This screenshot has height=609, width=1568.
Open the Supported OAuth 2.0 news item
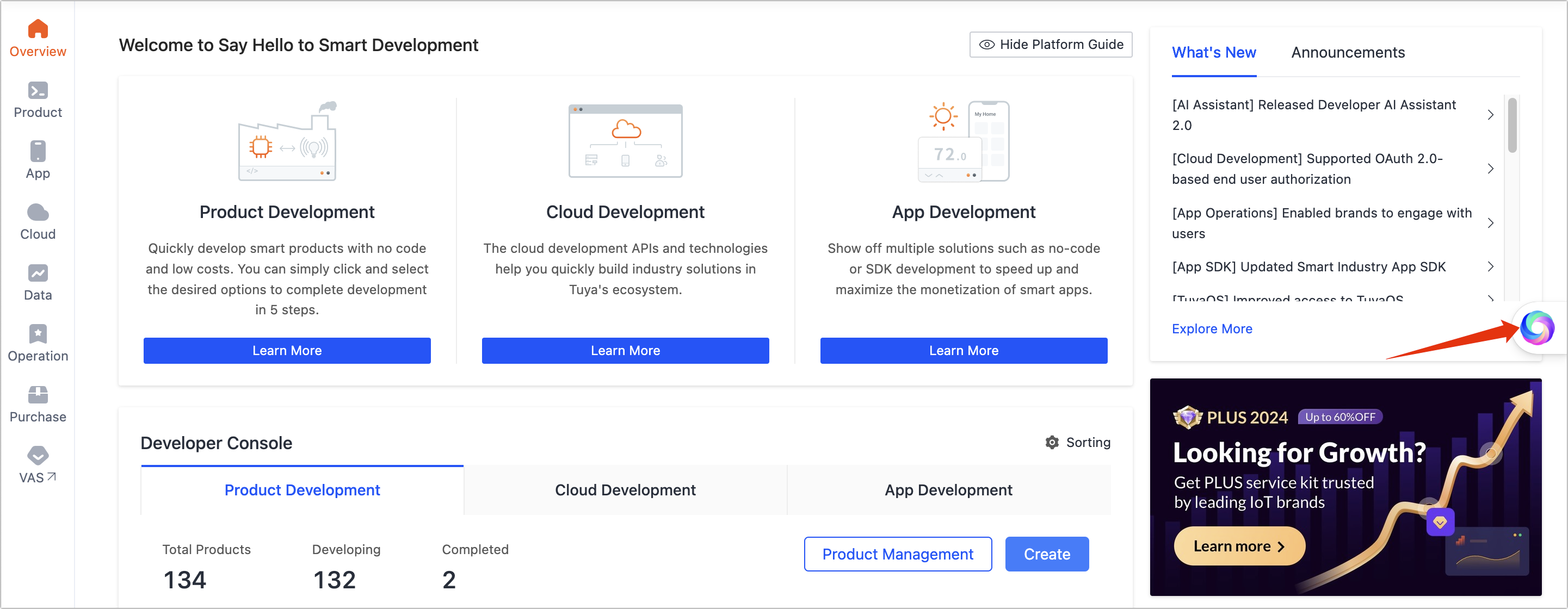(x=1307, y=169)
